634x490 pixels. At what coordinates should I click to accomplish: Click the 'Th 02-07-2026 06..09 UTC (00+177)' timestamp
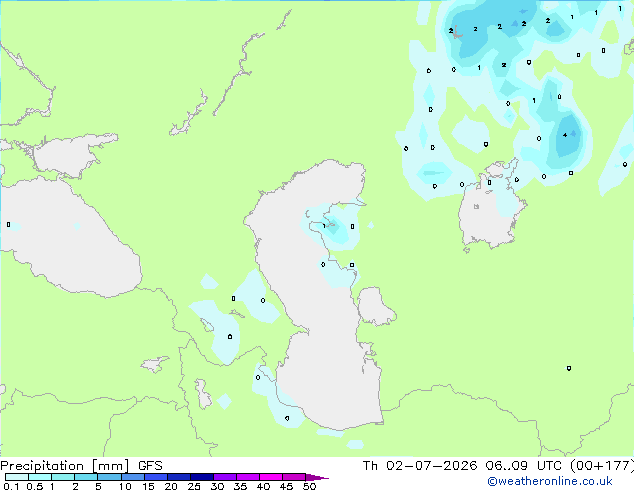498,466
